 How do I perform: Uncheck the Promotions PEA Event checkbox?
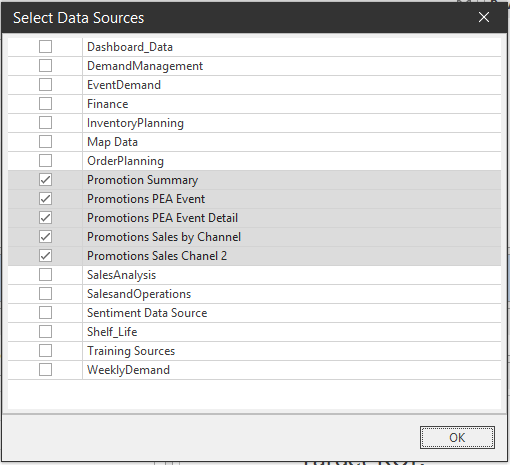pyautogui.click(x=45, y=199)
